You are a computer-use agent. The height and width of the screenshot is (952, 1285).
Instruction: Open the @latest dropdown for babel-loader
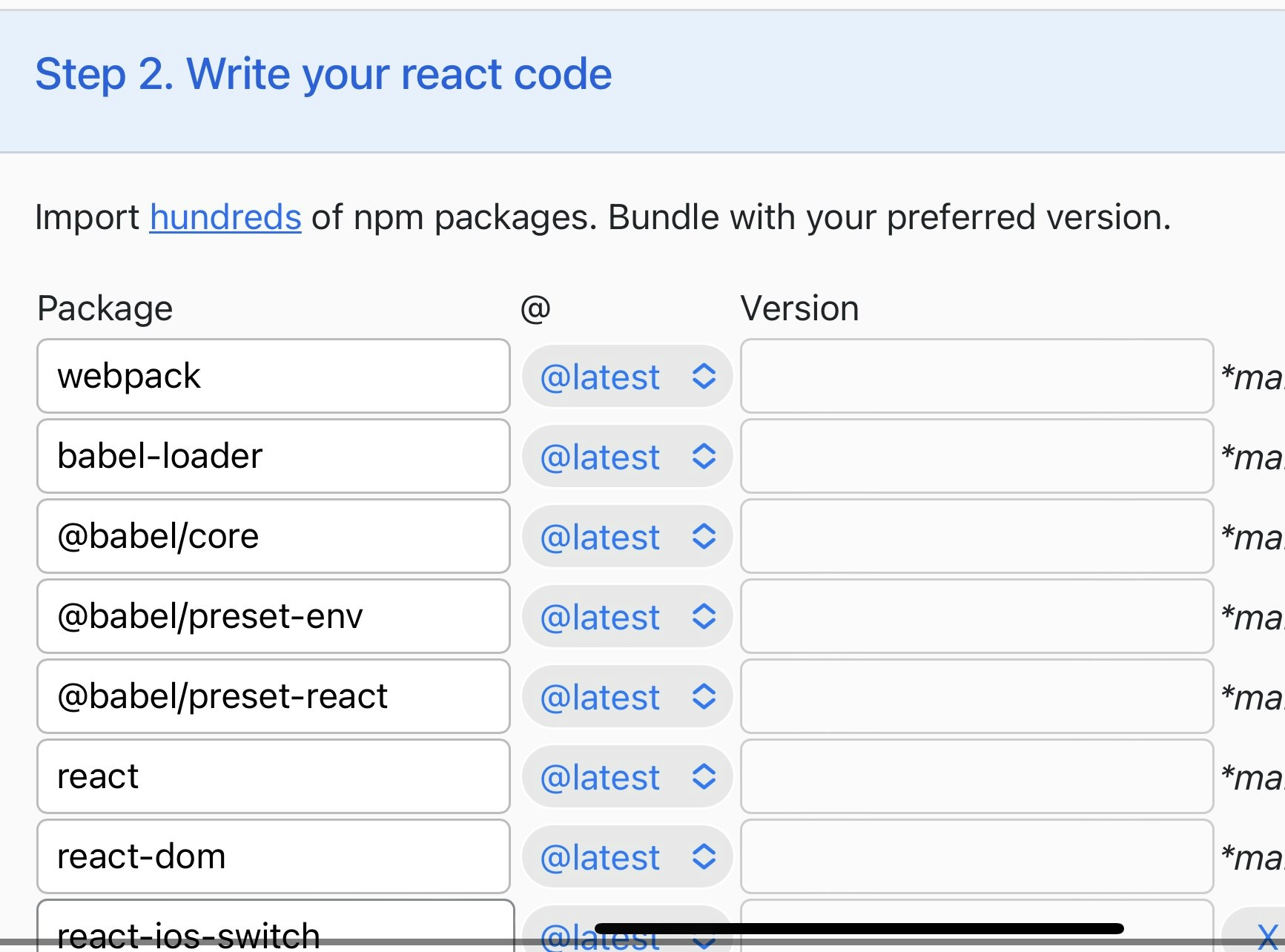point(627,457)
